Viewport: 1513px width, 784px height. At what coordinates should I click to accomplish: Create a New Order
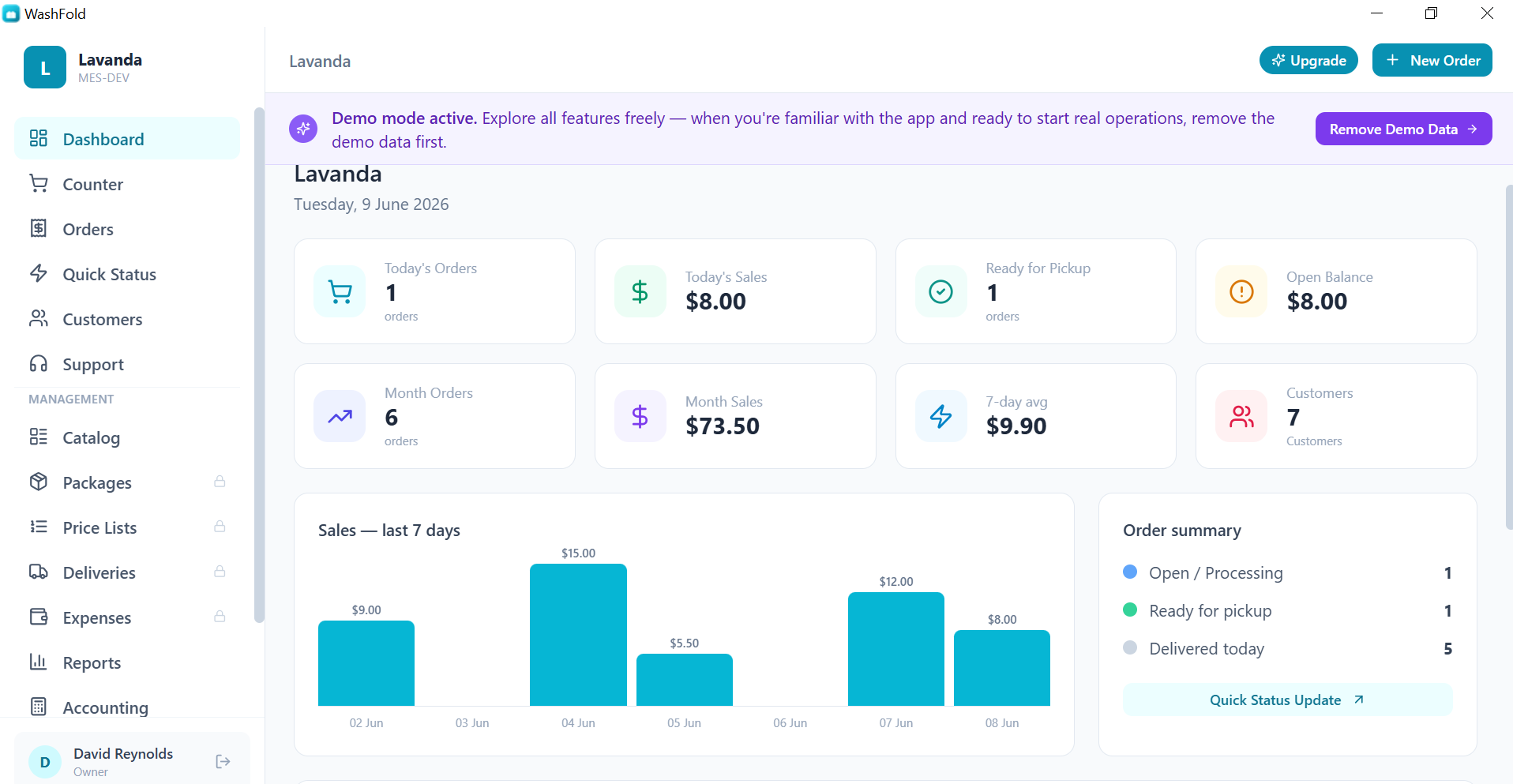[1432, 60]
